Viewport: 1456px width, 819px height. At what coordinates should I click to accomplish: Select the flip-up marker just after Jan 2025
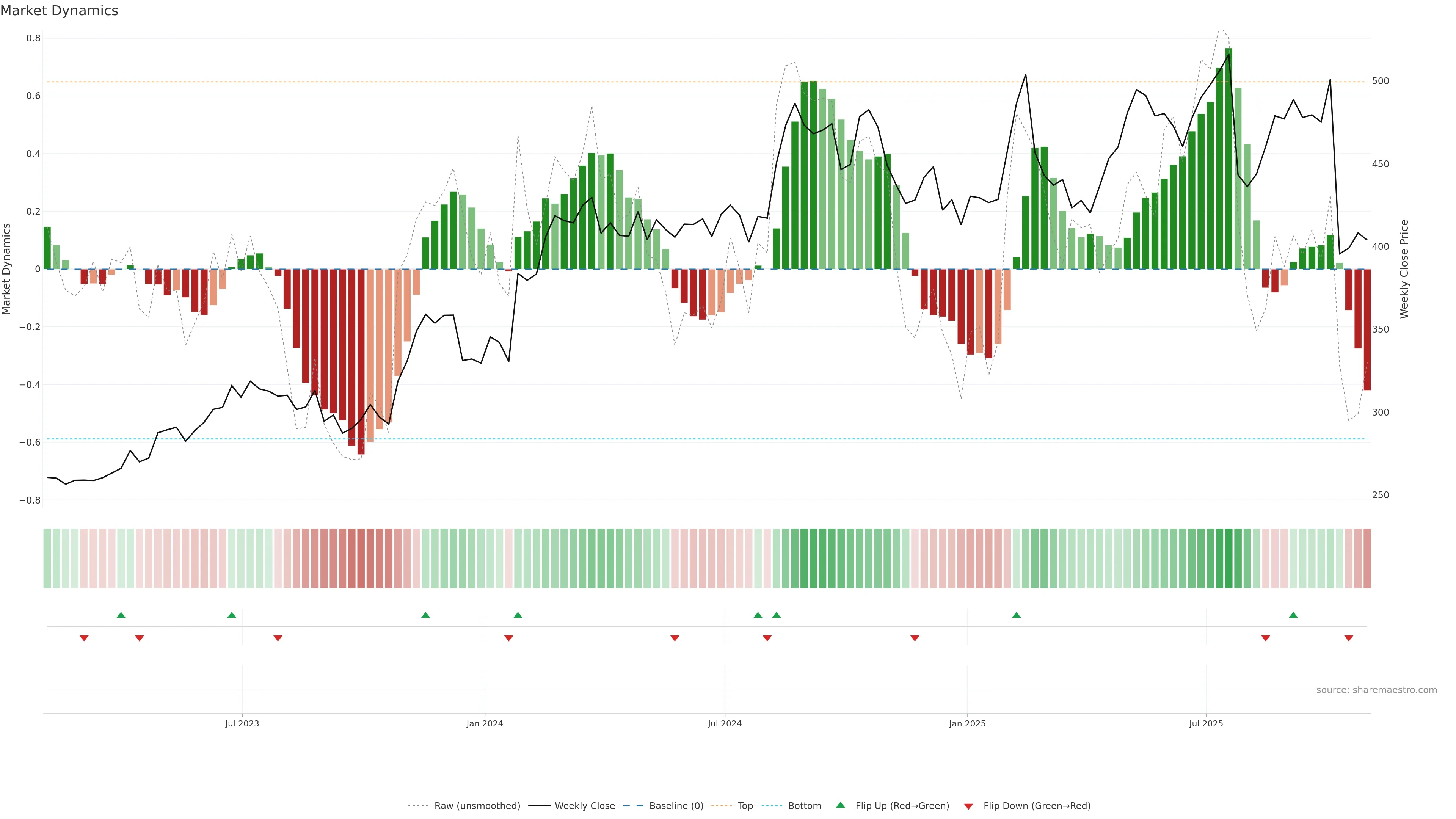coord(1016,615)
